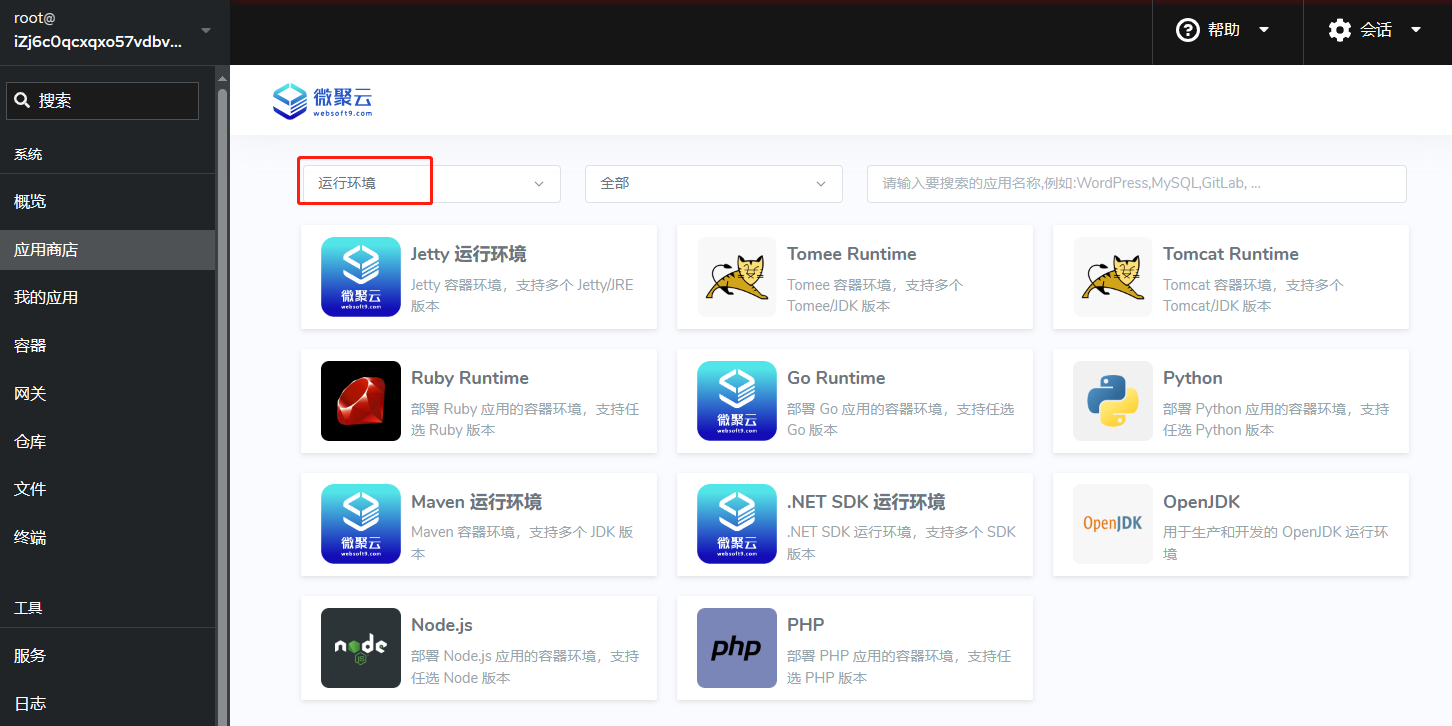Open the 终端 terminal page
The image size is (1452, 726).
[30, 538]
